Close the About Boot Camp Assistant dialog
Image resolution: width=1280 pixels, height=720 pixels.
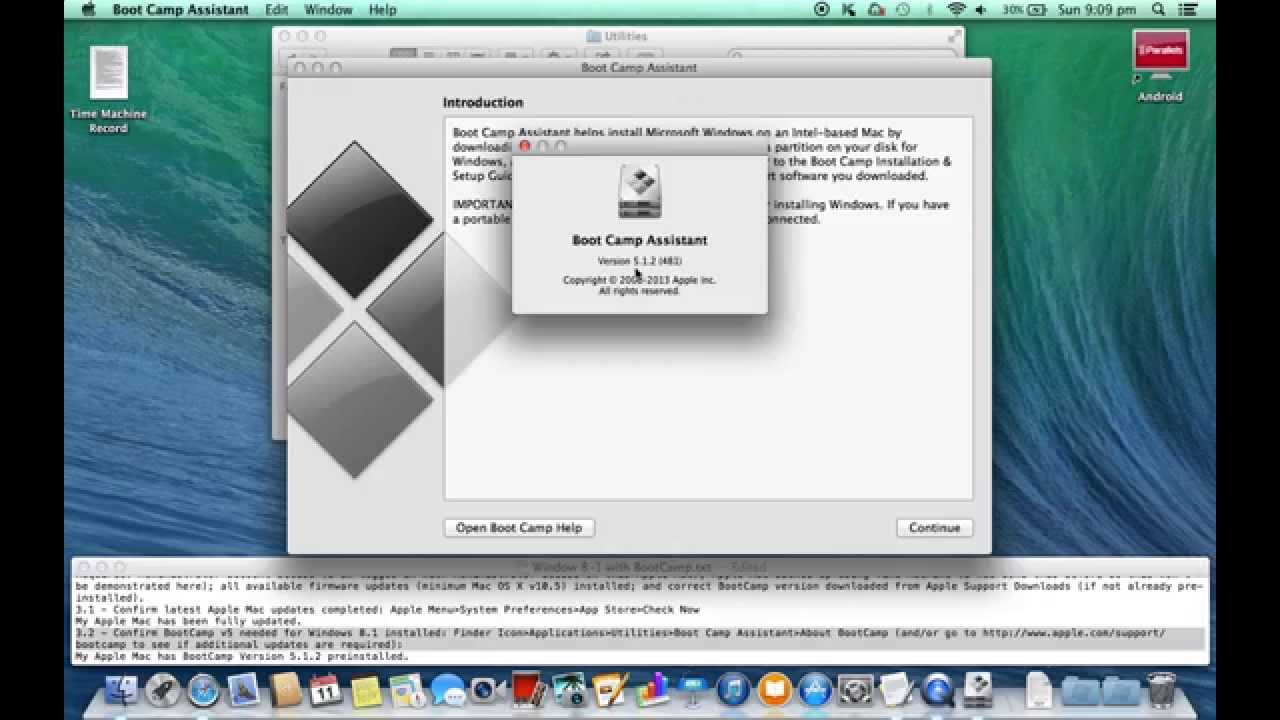coord(525,146)
